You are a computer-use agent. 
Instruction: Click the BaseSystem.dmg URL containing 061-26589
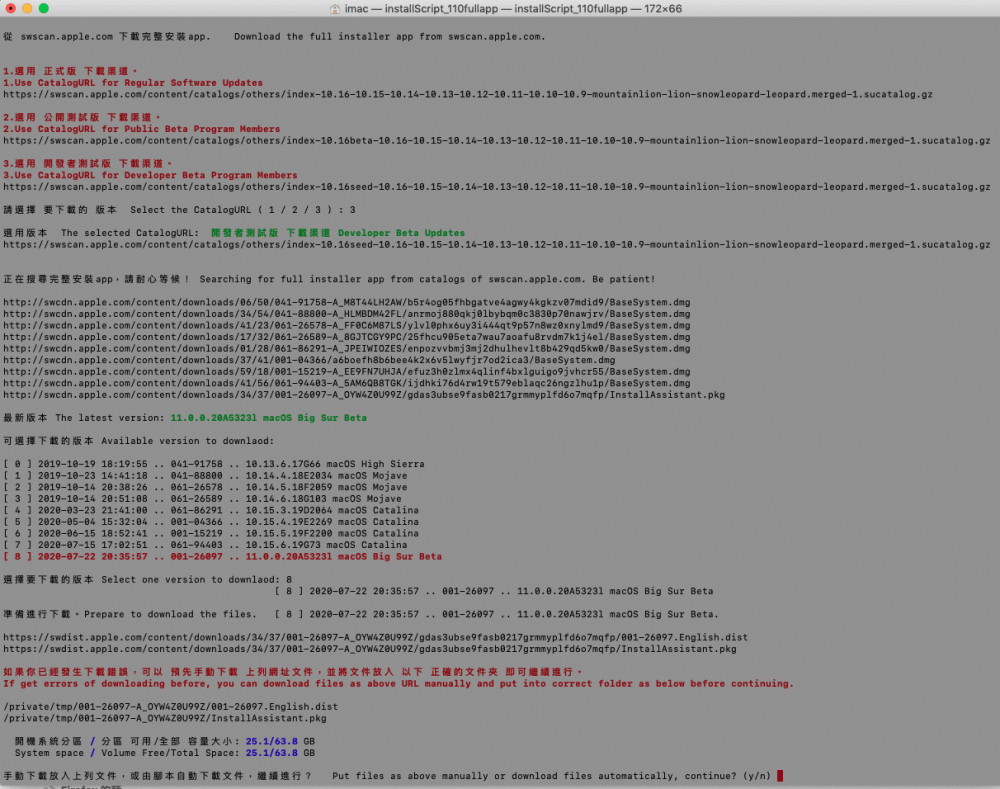[347, 337]
